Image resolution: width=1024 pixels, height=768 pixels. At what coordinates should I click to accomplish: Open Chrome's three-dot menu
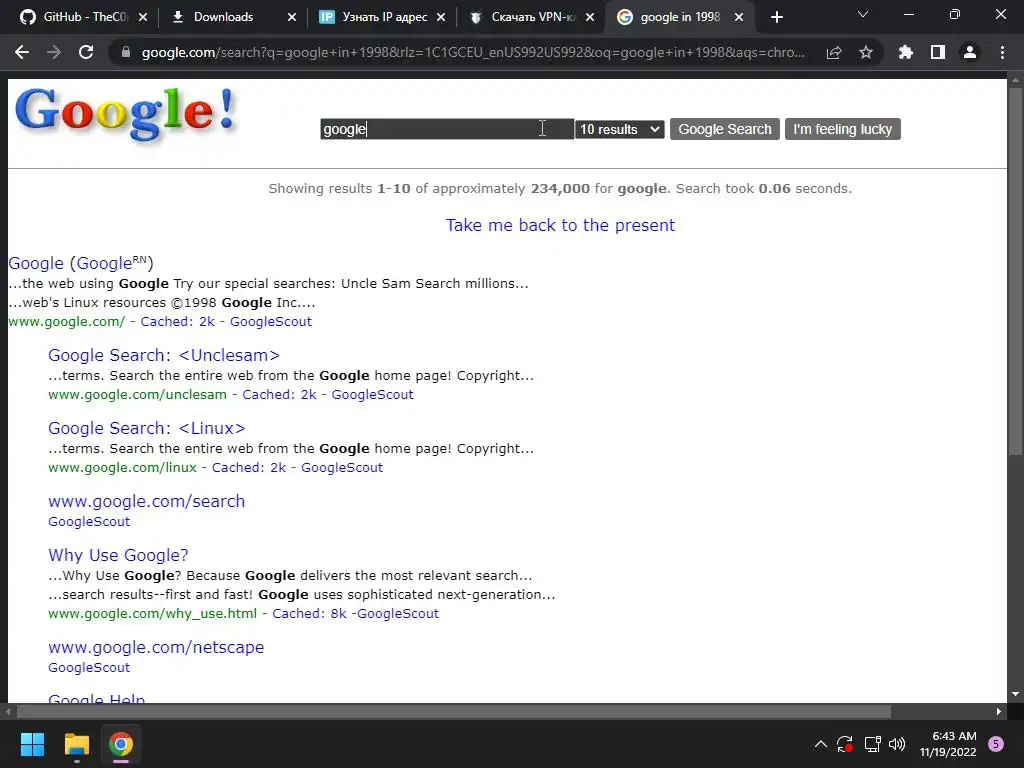tap(1002, 52)
